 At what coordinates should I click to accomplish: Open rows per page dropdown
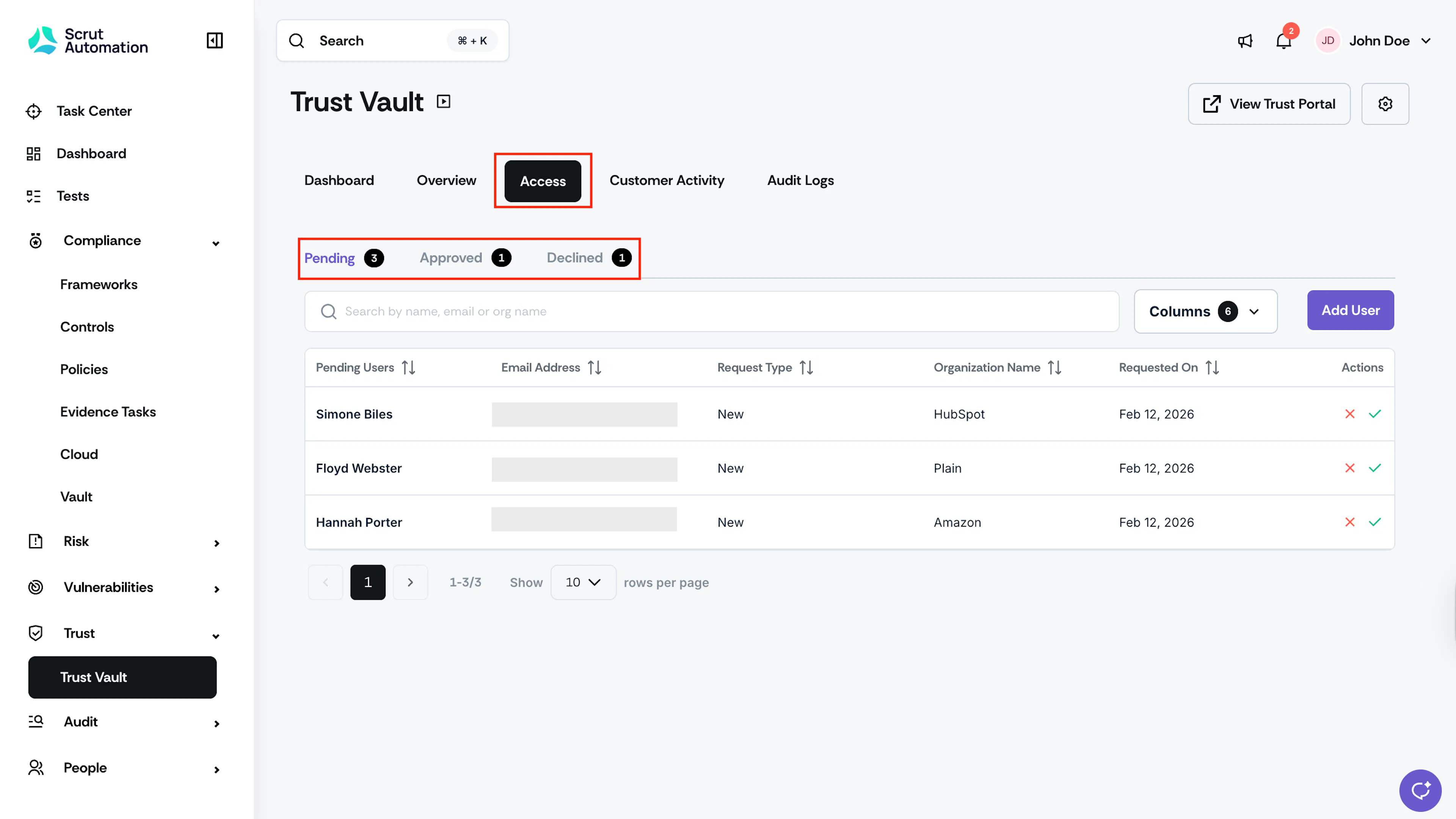tap(583, 582)
